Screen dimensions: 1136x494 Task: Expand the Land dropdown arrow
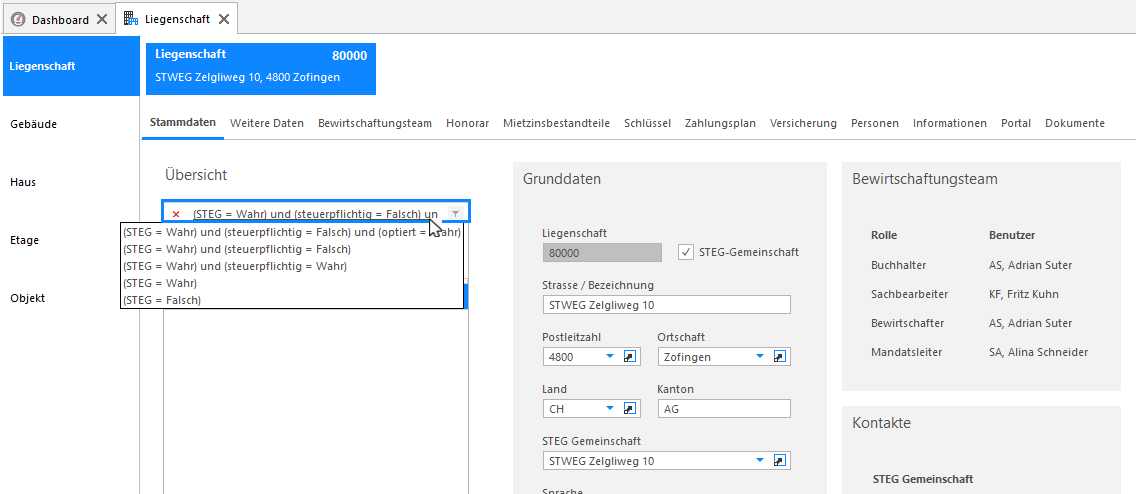pos(610,409)
